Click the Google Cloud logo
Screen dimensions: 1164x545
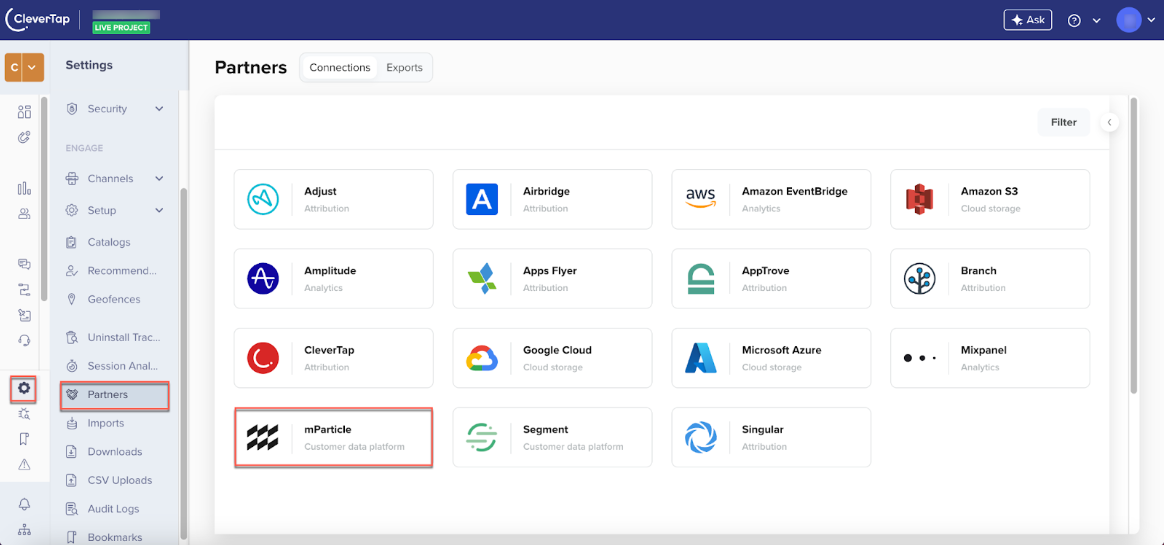(482, 358)
